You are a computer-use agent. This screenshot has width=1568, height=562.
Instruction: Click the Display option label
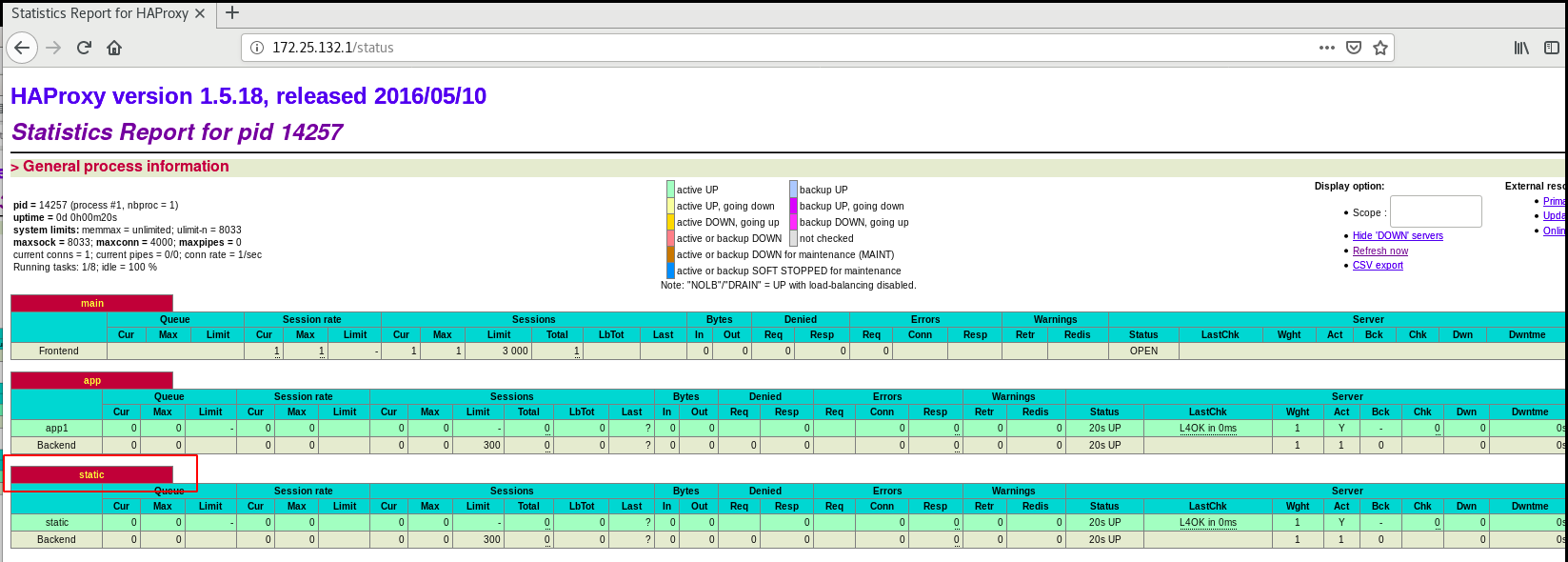[x=1349, y=186]
